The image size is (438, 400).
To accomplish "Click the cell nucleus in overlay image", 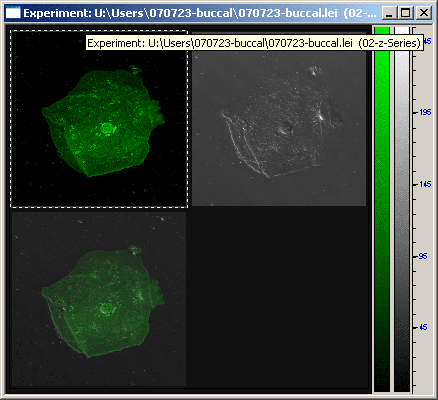I will click(107, 308).
